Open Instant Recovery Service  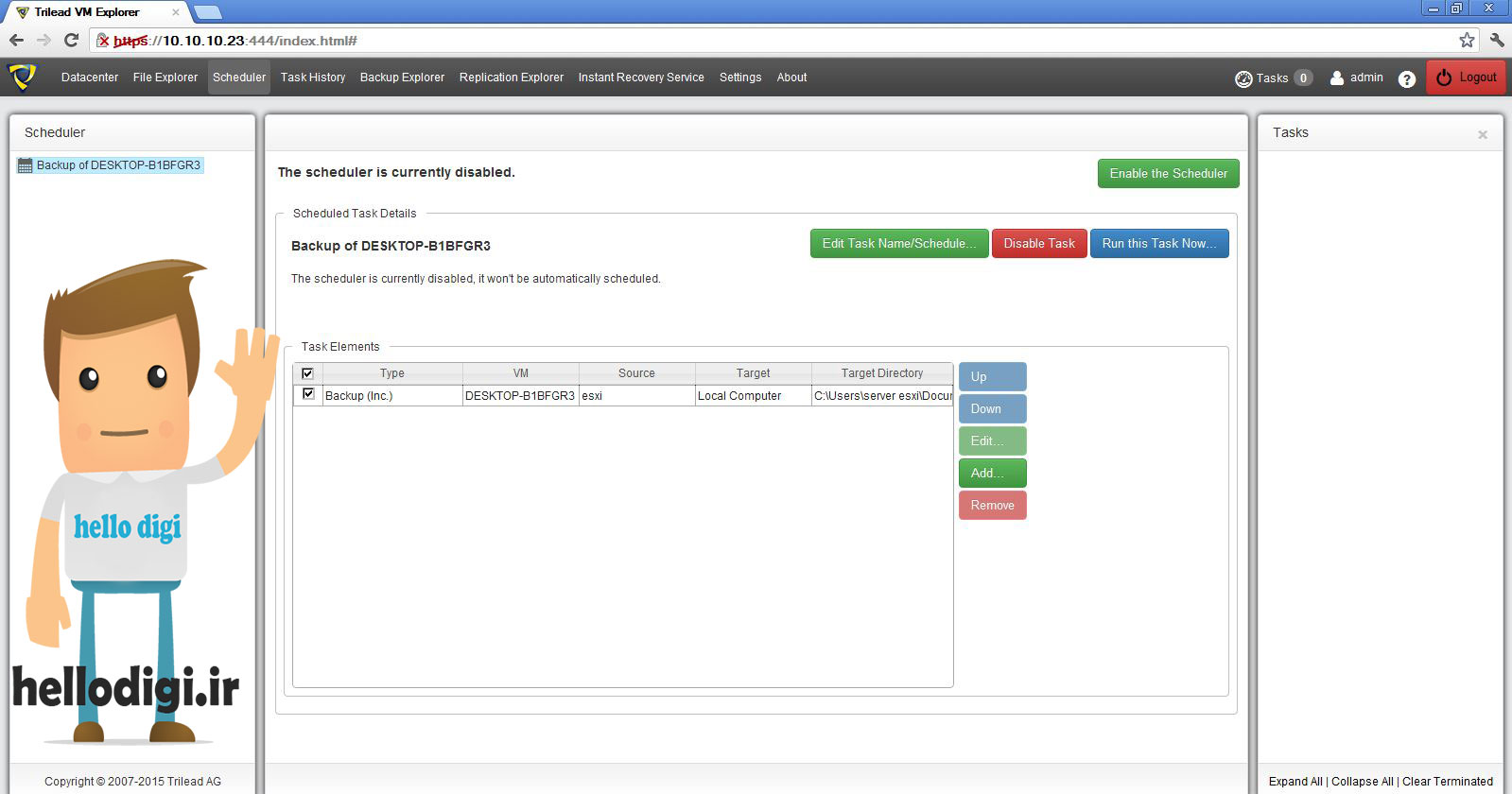pos(641,78)
